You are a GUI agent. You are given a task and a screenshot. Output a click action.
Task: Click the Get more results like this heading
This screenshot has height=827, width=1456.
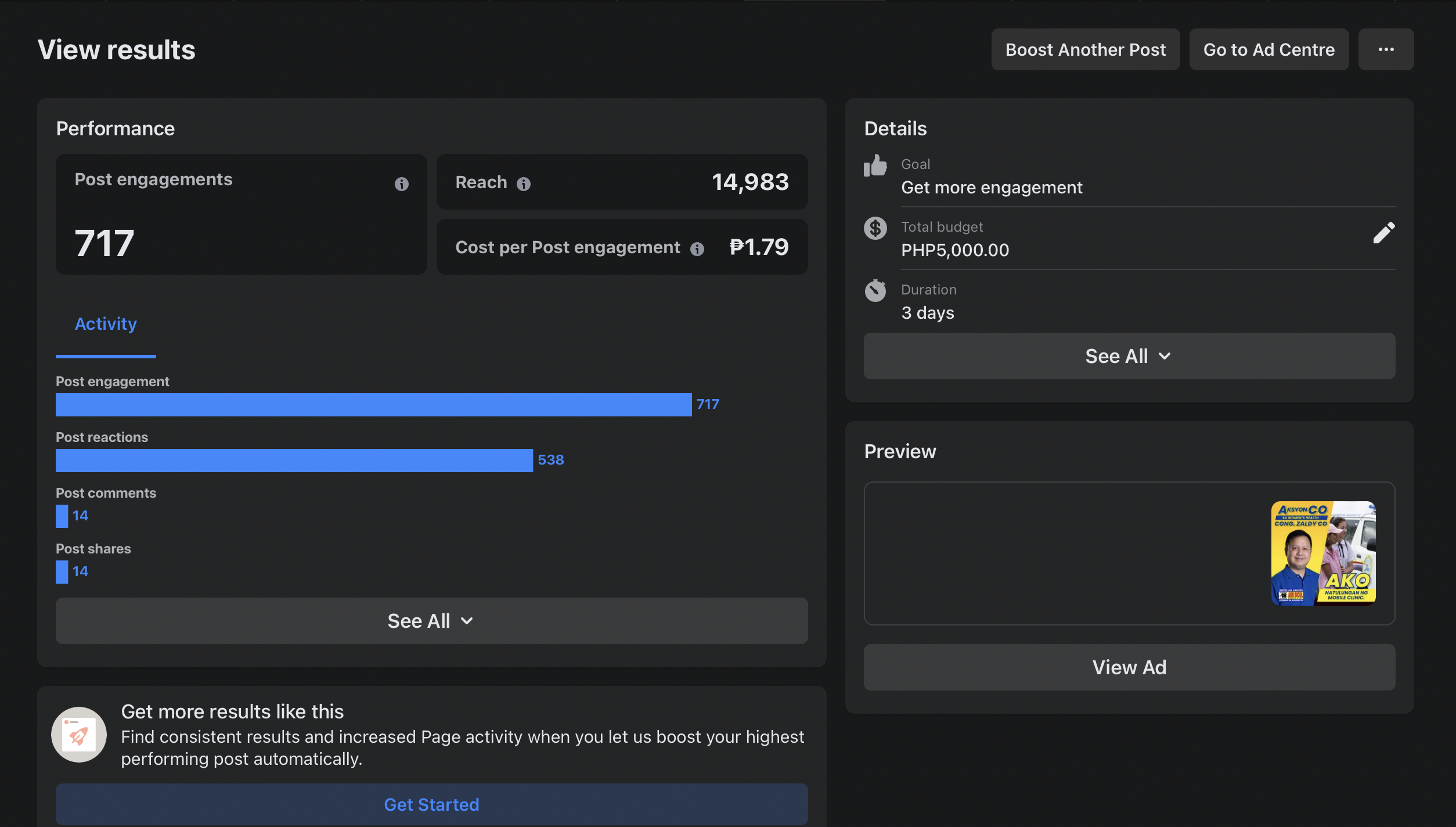click(232, 711)
